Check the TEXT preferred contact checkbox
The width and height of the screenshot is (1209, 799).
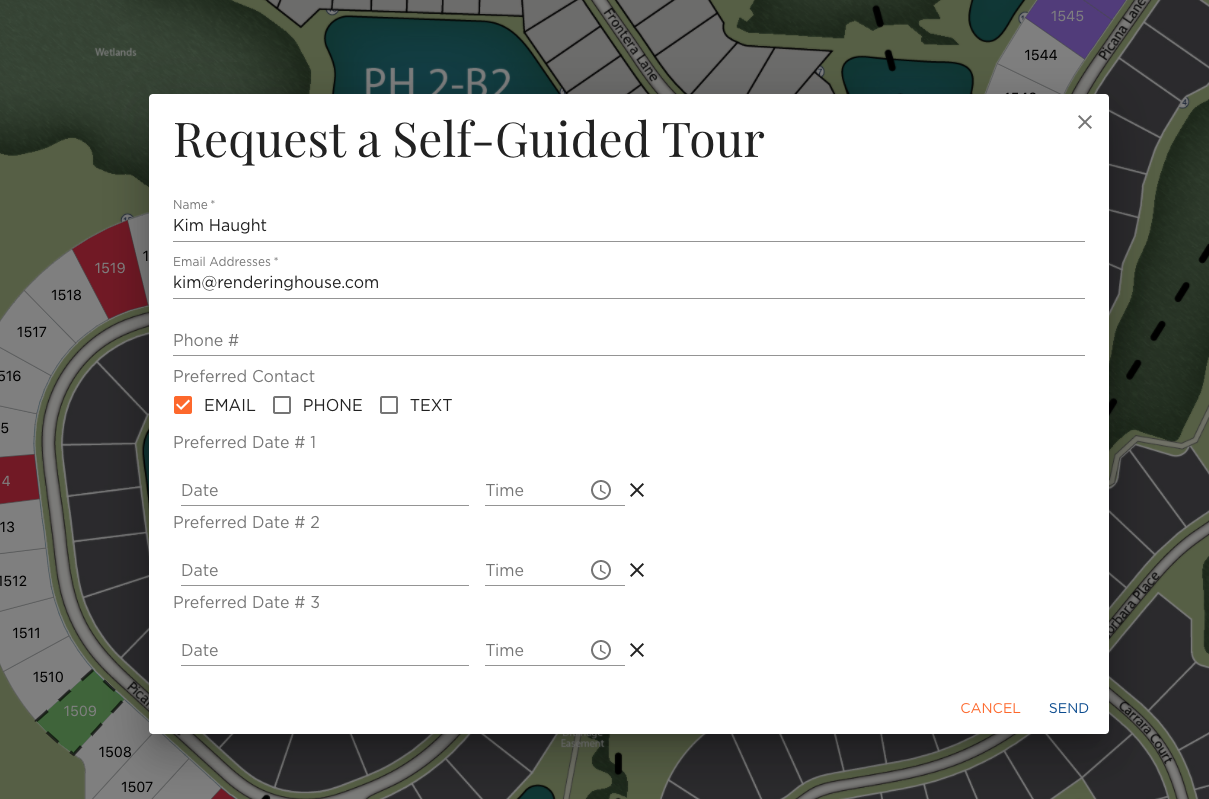[389, 405]
